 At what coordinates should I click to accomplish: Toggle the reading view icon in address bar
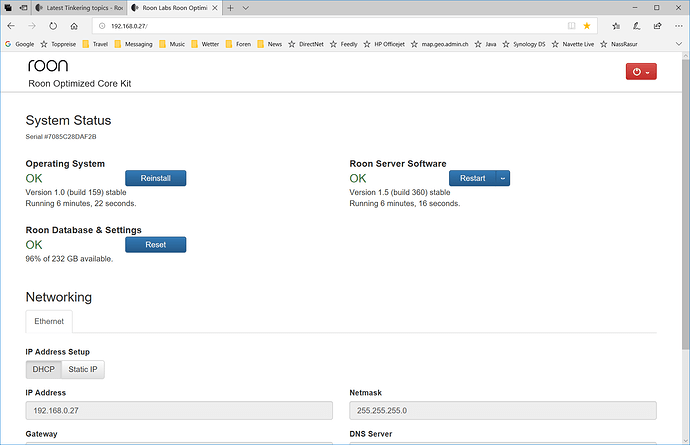571,26
